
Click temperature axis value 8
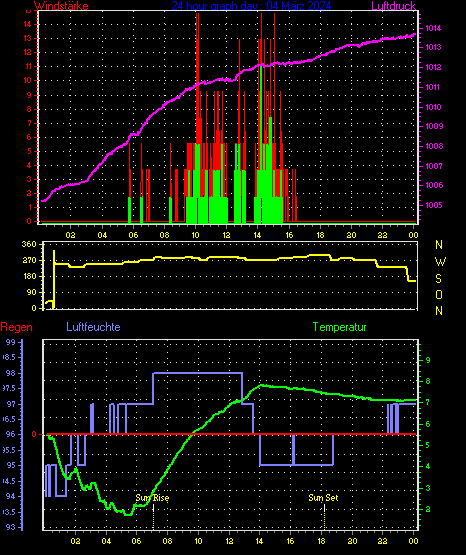pos(428,381)
